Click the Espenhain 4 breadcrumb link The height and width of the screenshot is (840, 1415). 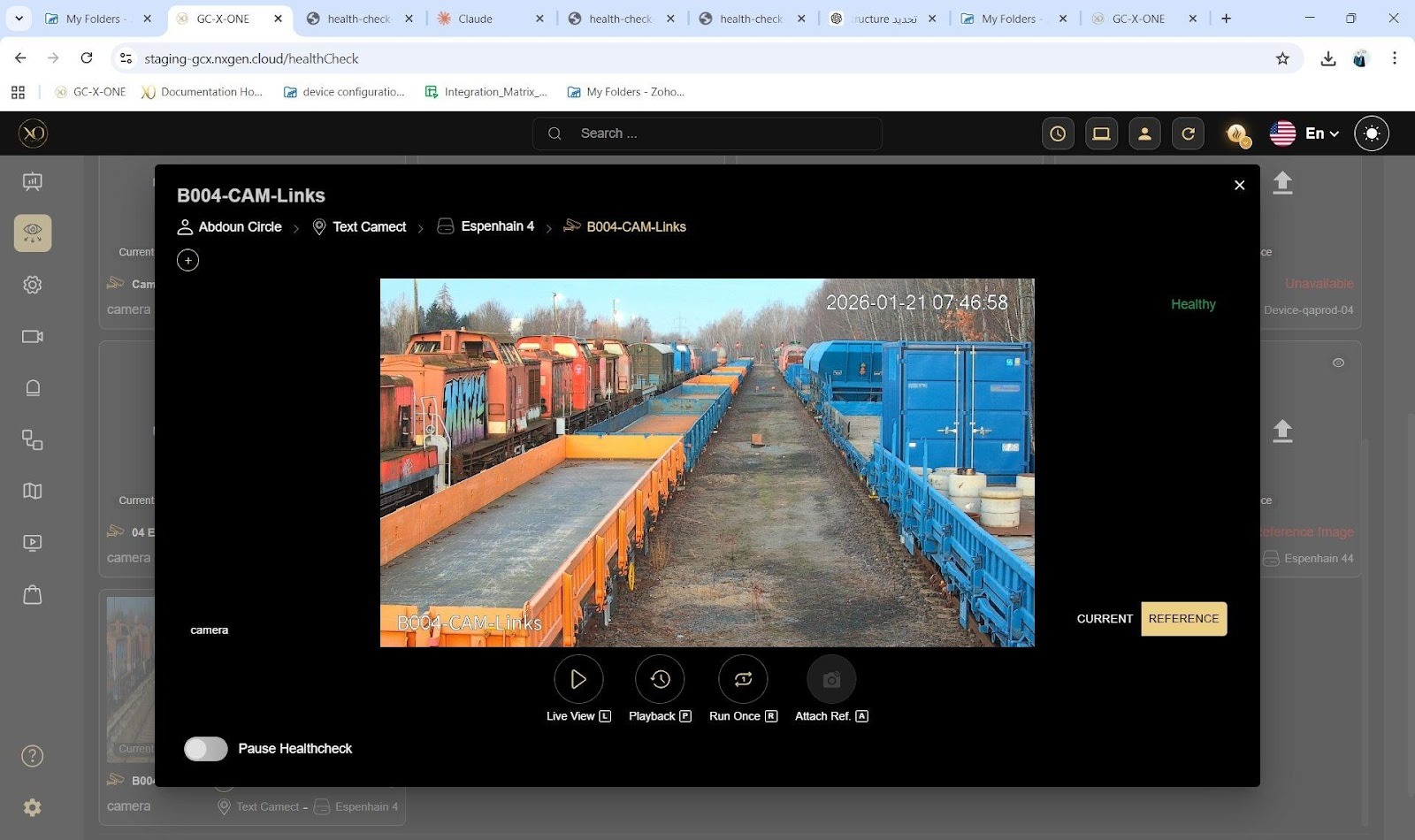[497, 226]
